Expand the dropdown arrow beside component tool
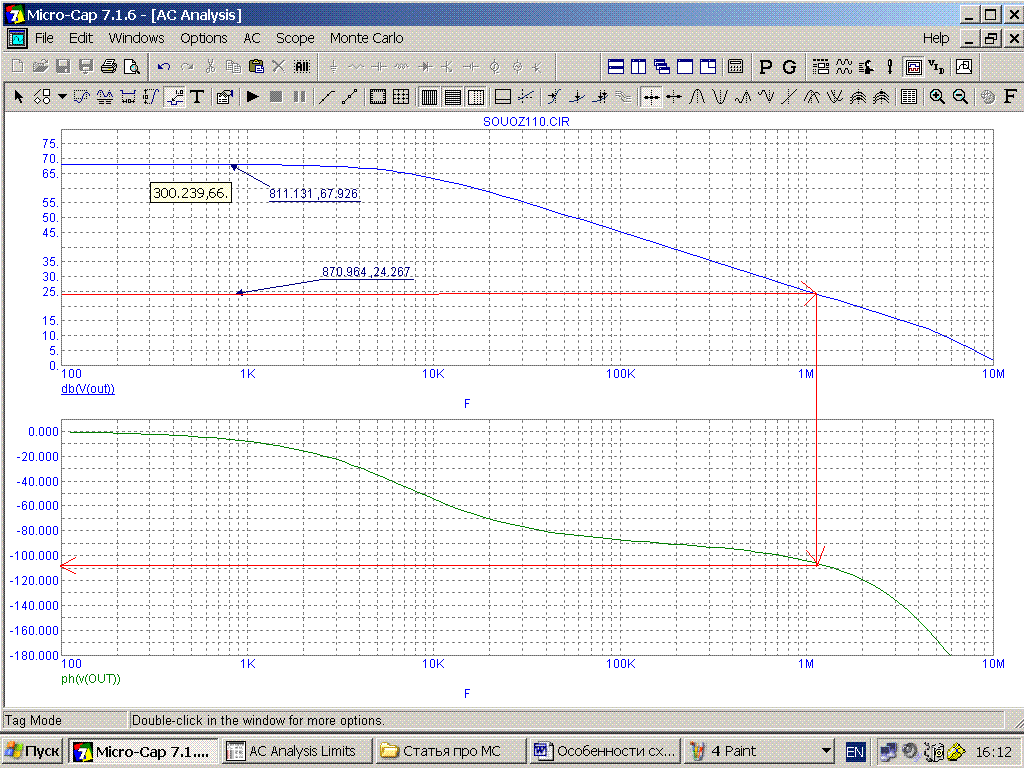This screenshot has width=1024, height=768. coord(61,97)
